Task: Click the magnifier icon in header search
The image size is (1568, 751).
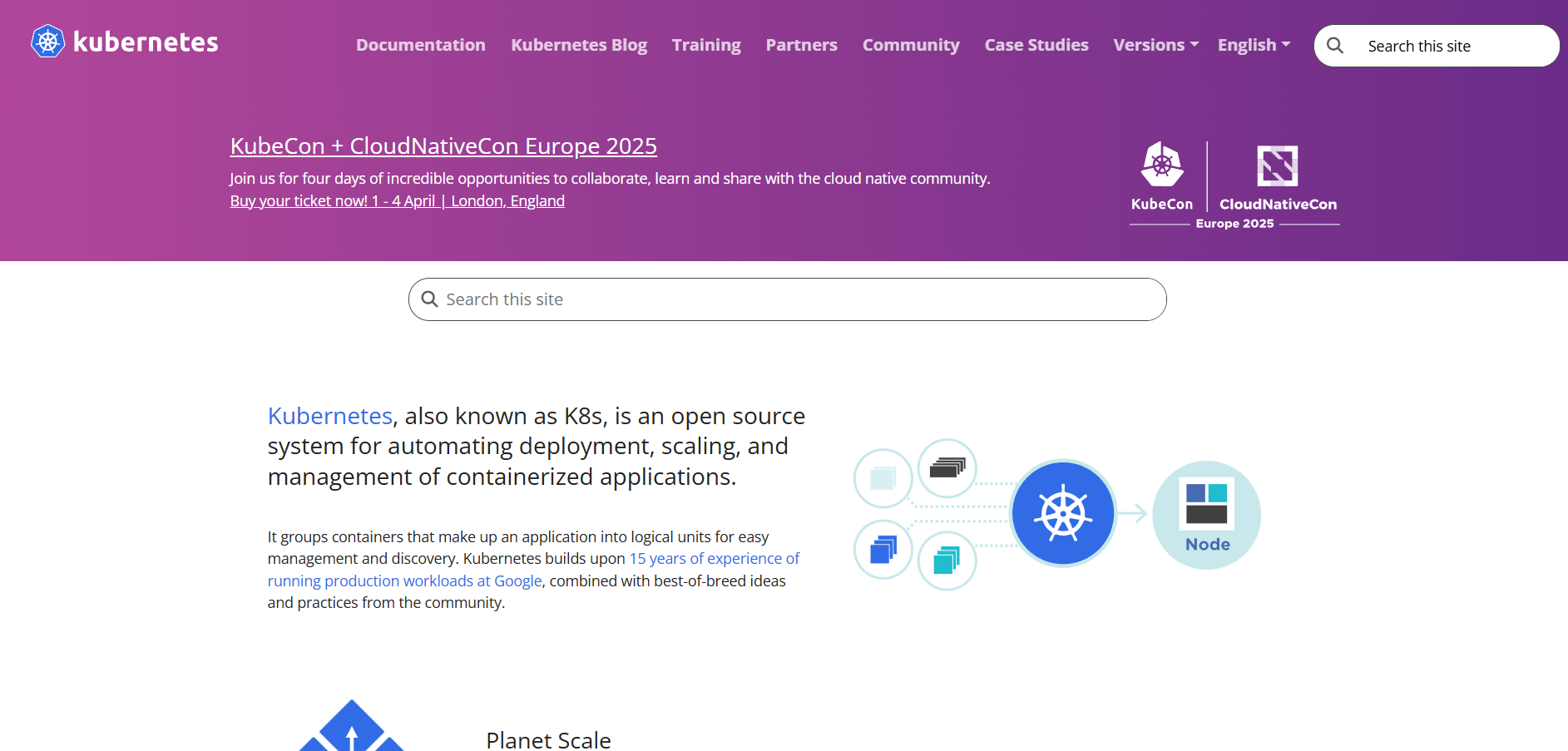Action: (1335, 46)
